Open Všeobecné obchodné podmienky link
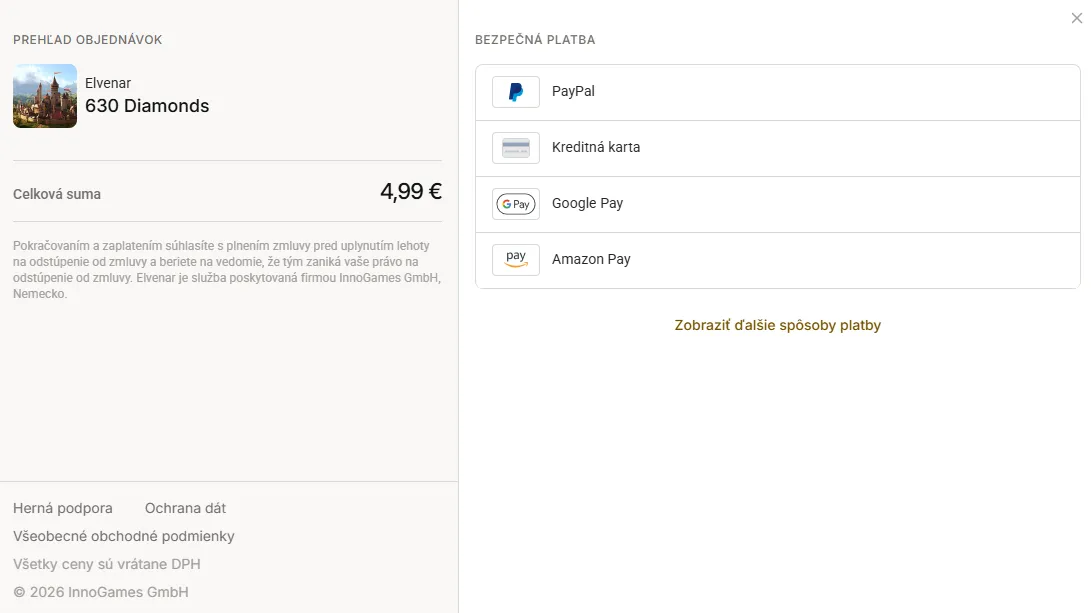This screenshot has height=613, width=1091. coord(124,536)
